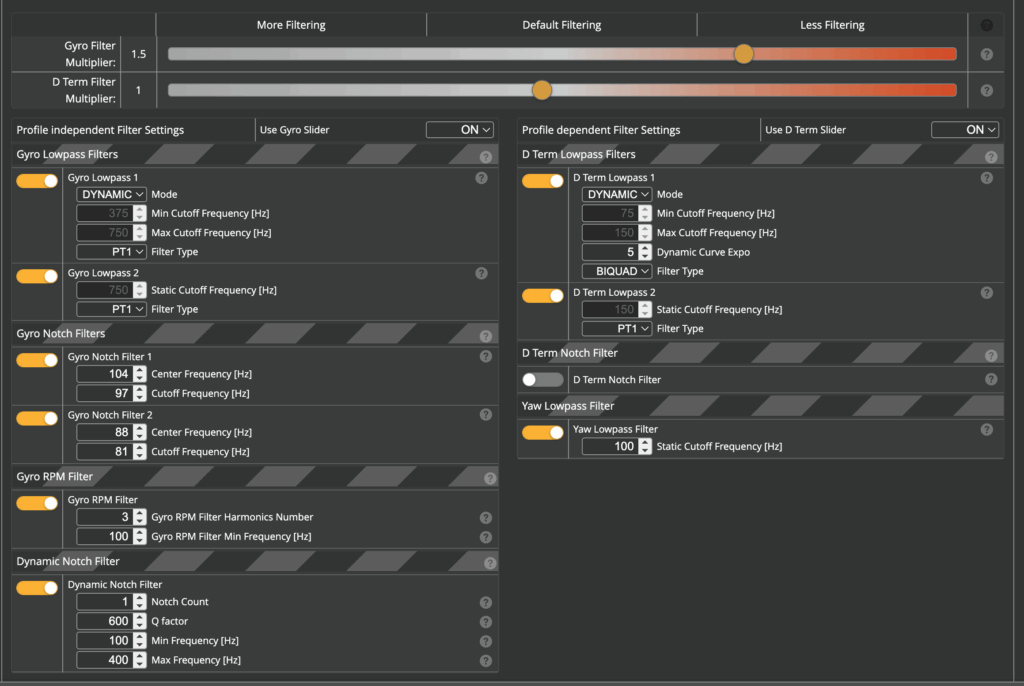Viewport: 1024px width, 686px height.
Task: Click the D Term Filter Multiplier slider handle
Action: (541, 90)
